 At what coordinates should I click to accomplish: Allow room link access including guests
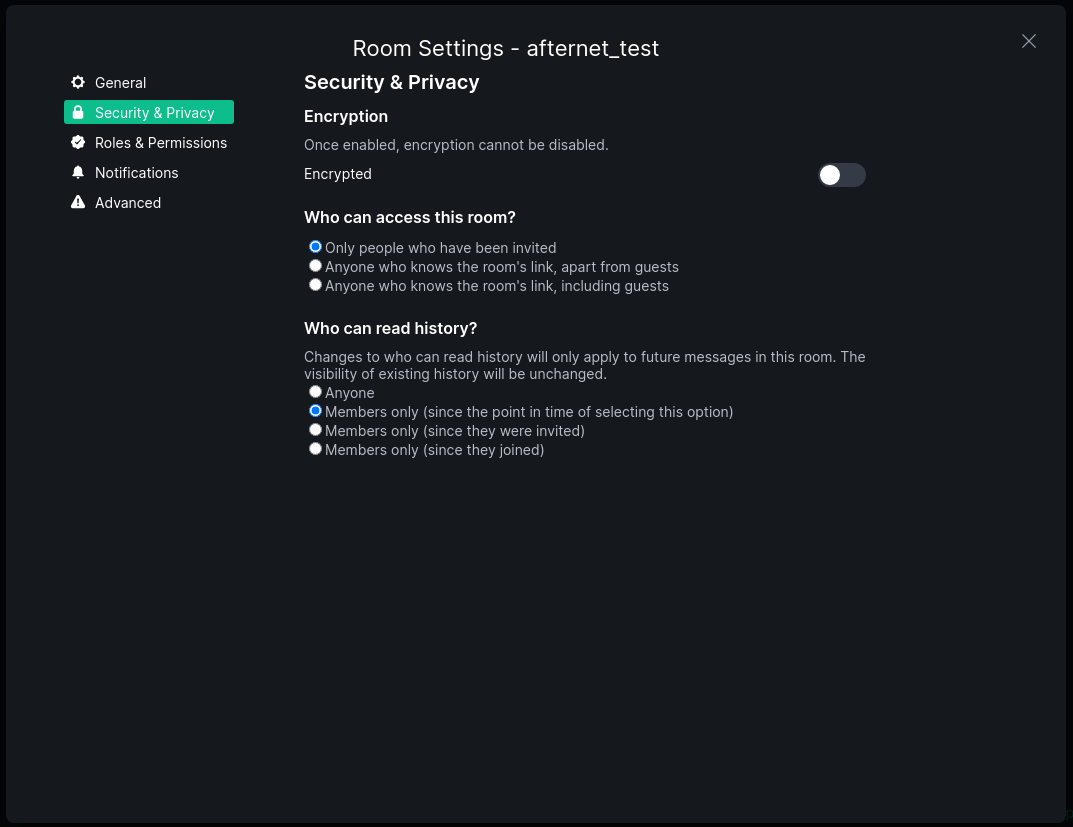pyautogui.click(x=316, y=285)
